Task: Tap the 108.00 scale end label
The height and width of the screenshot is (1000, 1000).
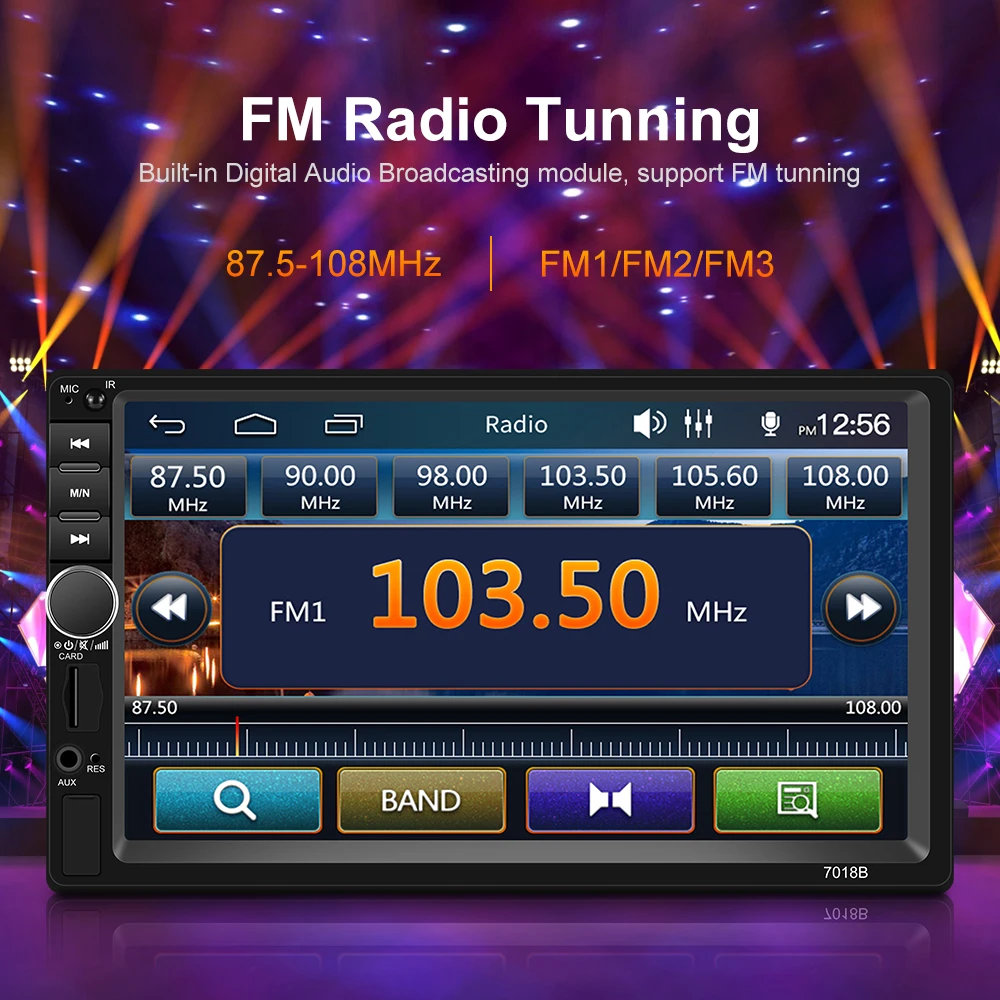Action: (x=872, y=707)
